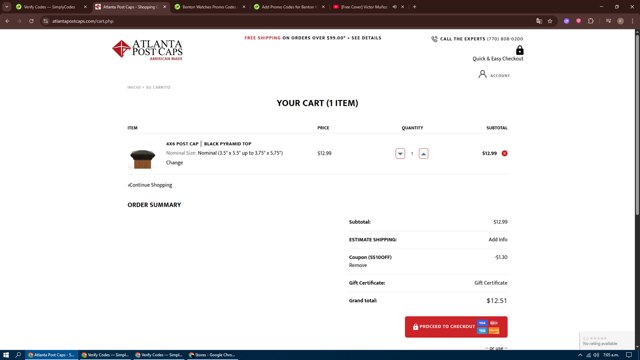Image resolution: width=640 pixels, height=360 pixels.
Task: Open the Chrome three-dot menu
Action: pyautogui.click(x=632, y=21)
